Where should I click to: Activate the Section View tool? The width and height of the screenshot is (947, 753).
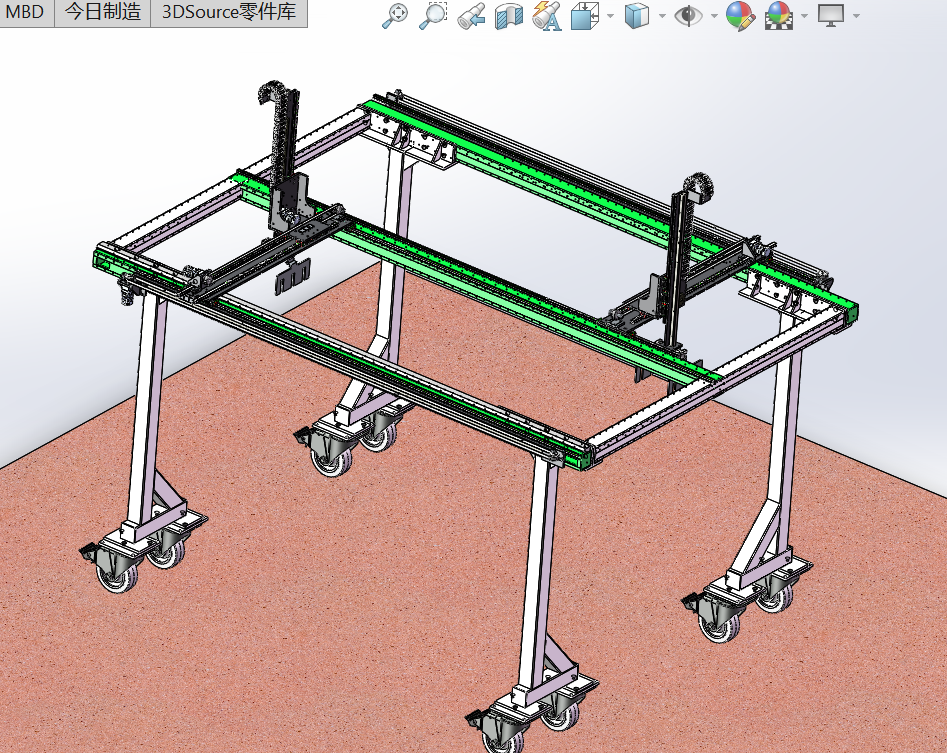tap(509, 16)
